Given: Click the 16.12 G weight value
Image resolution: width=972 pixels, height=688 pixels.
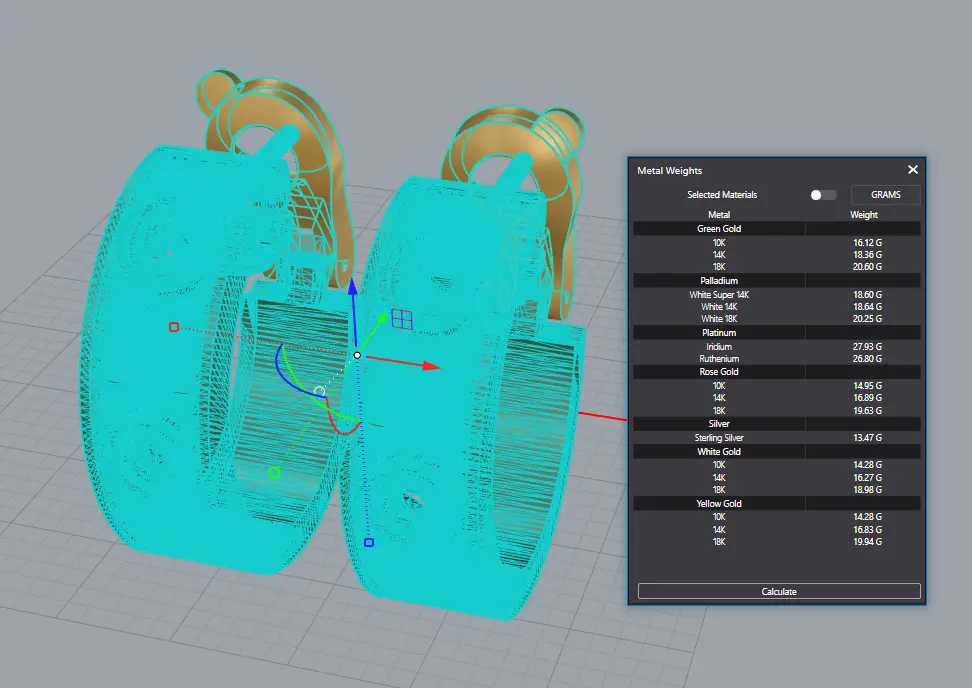Looking at the screenshot, I should 867,243.
